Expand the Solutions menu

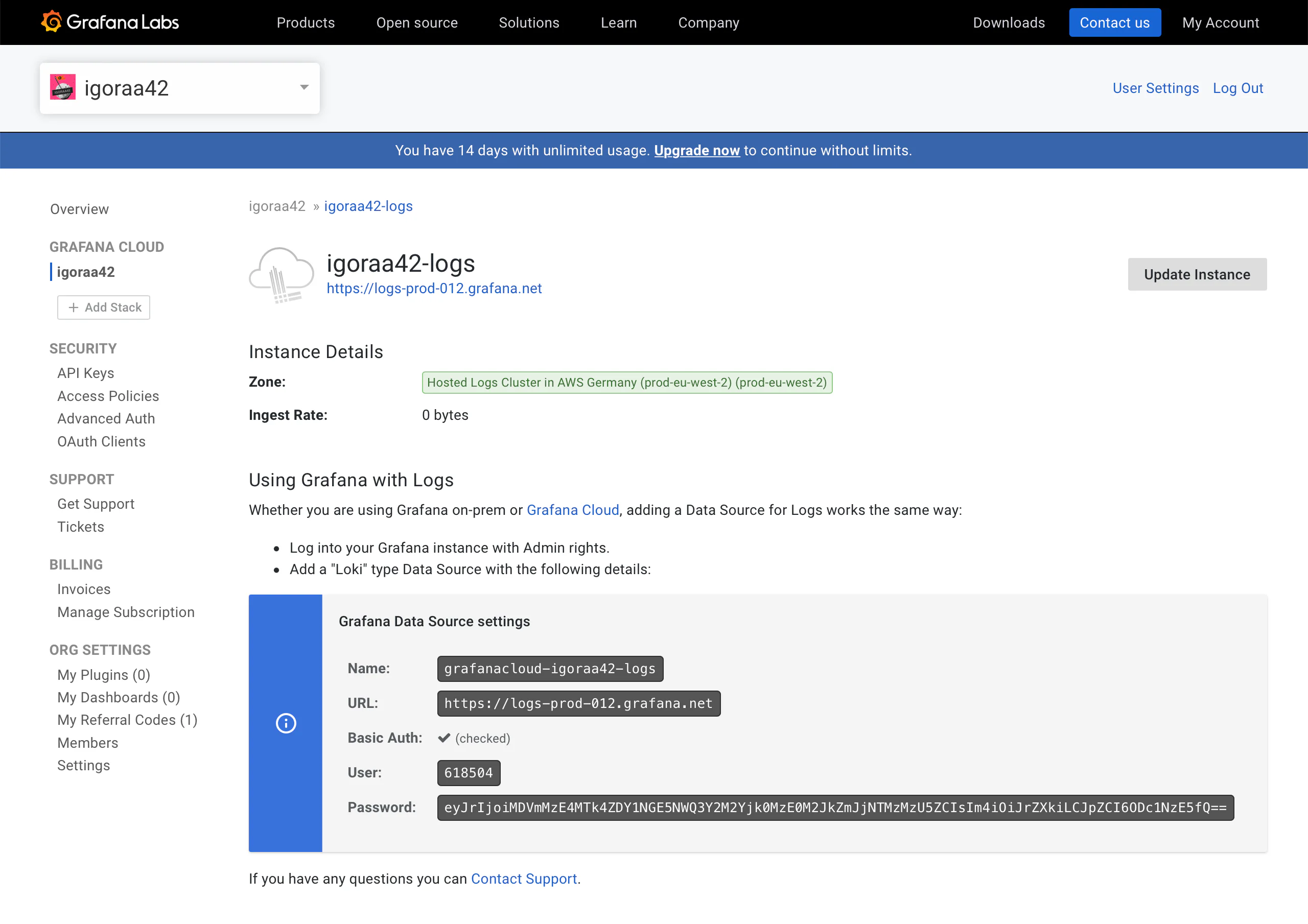click(x=529, y=23)
